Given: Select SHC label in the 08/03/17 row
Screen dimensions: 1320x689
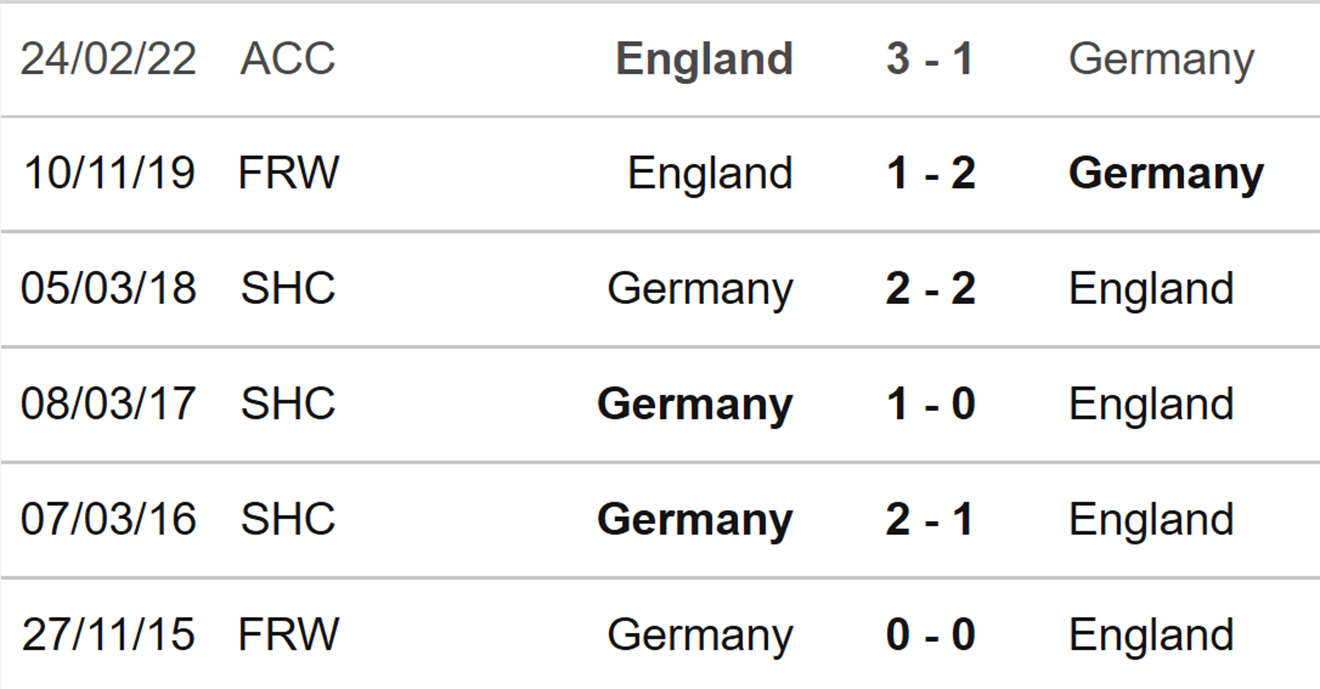Looking at the screenshot, I should point(288,404).
